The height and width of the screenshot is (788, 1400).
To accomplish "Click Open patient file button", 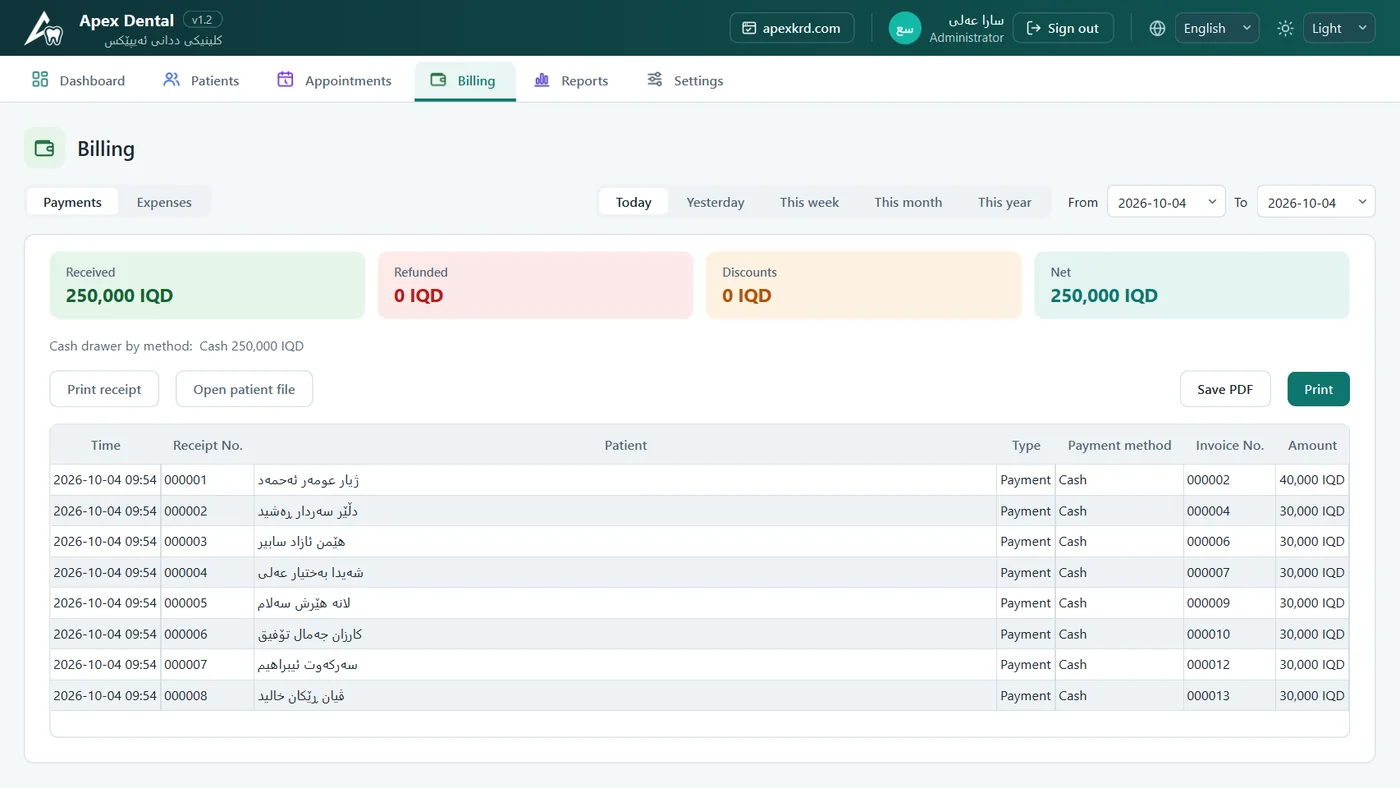I will point(244,389).
